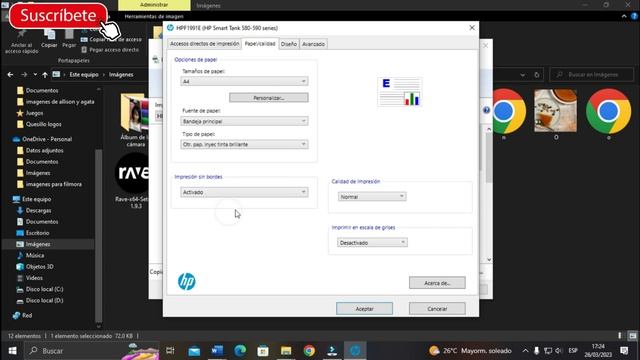640x360 pixels.
Task: Select the Papel/calidad tab
Action: pyautogui.click(x=260, y=44)
